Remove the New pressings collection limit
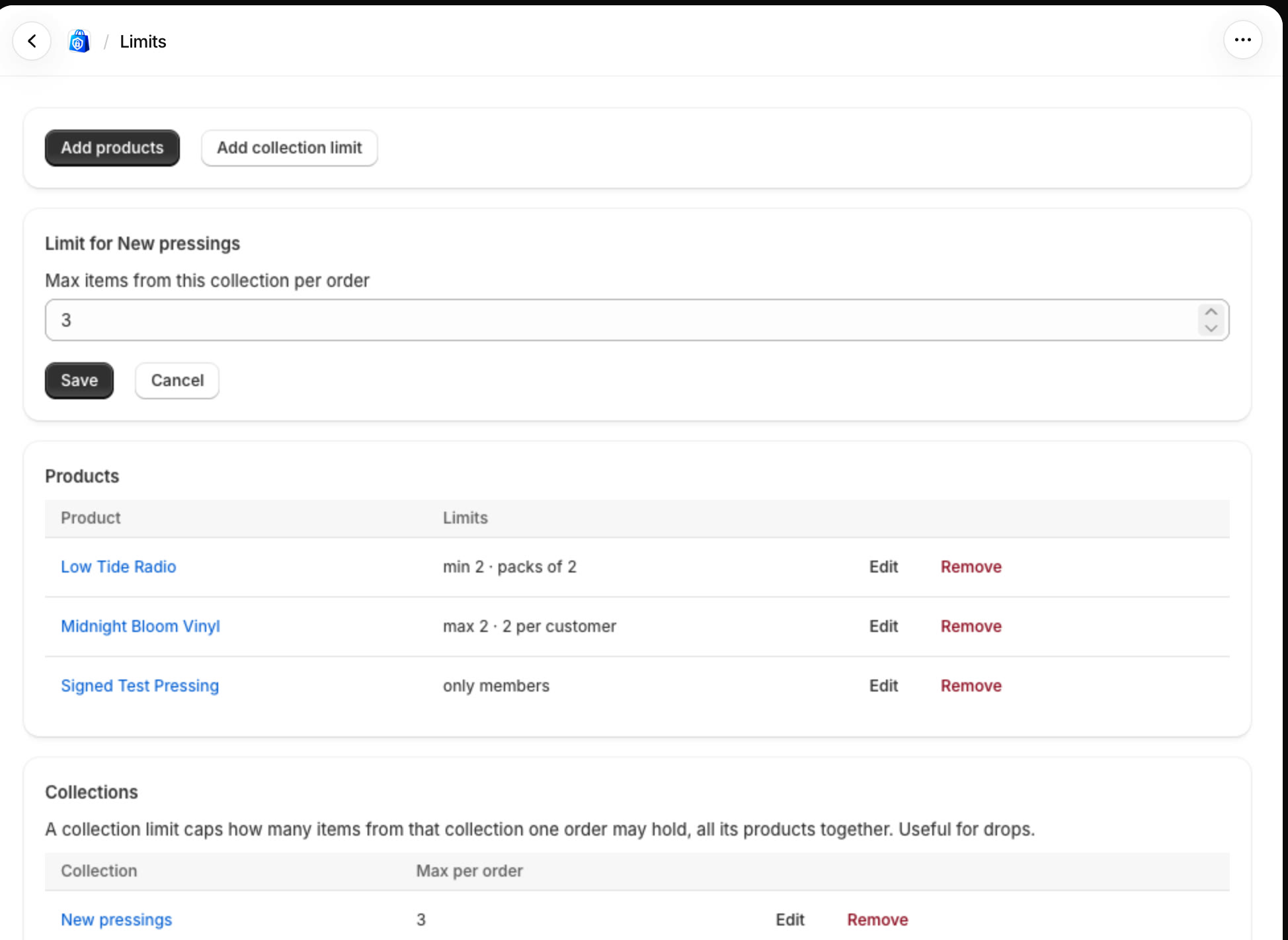 pos(877,920)
